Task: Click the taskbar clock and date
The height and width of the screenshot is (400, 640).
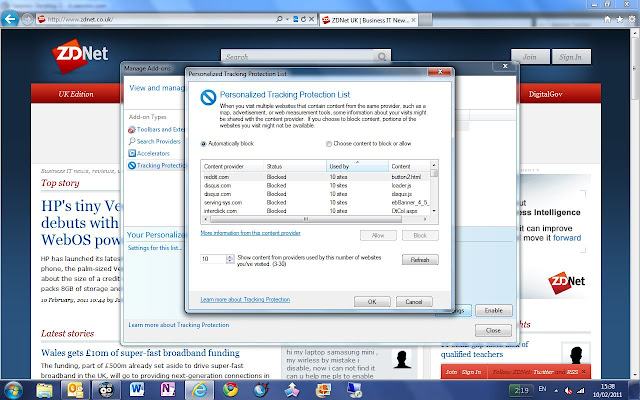Action: point(607,391)
